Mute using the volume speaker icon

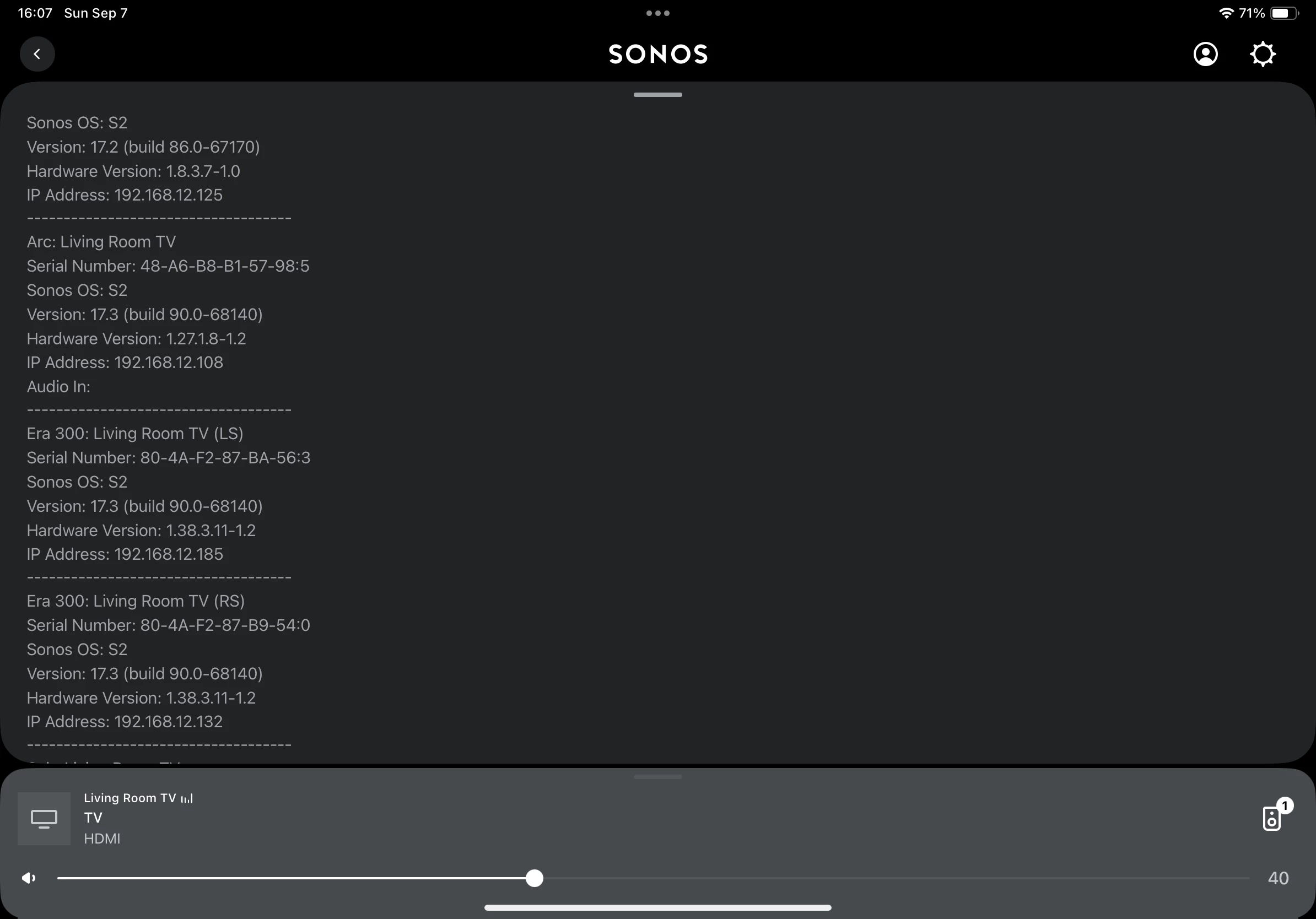(29, 878)
